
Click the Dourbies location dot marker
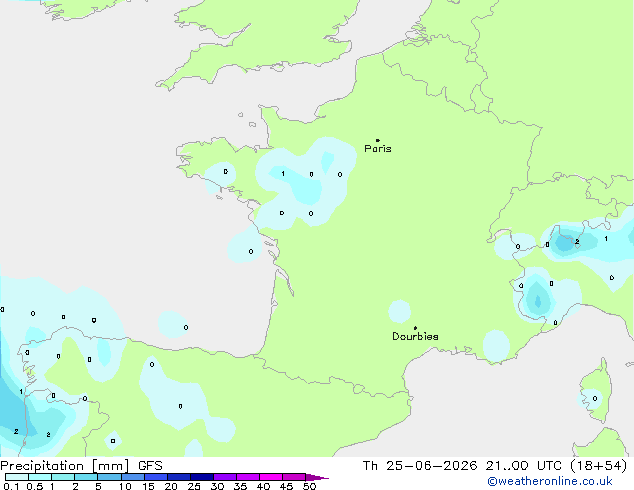pos(415,328)
